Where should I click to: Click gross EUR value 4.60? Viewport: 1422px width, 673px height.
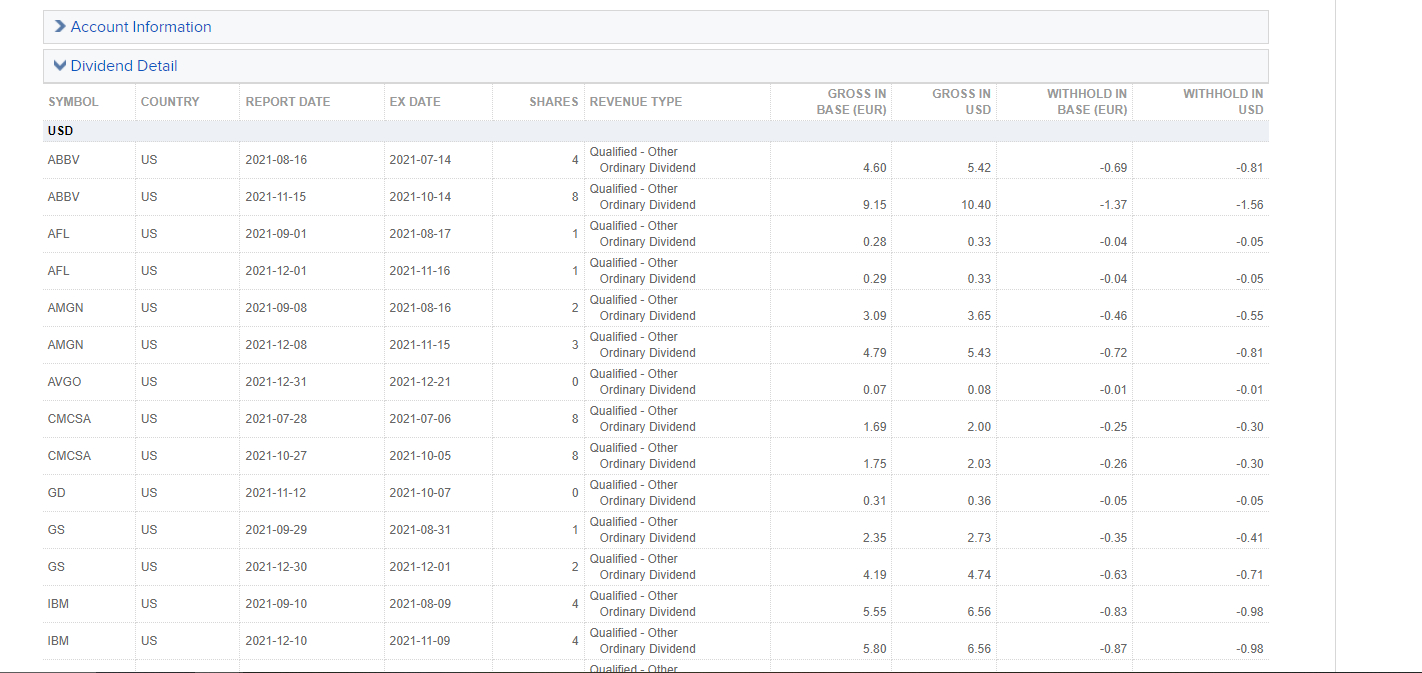pyautogui.click(x=875, y=168)
